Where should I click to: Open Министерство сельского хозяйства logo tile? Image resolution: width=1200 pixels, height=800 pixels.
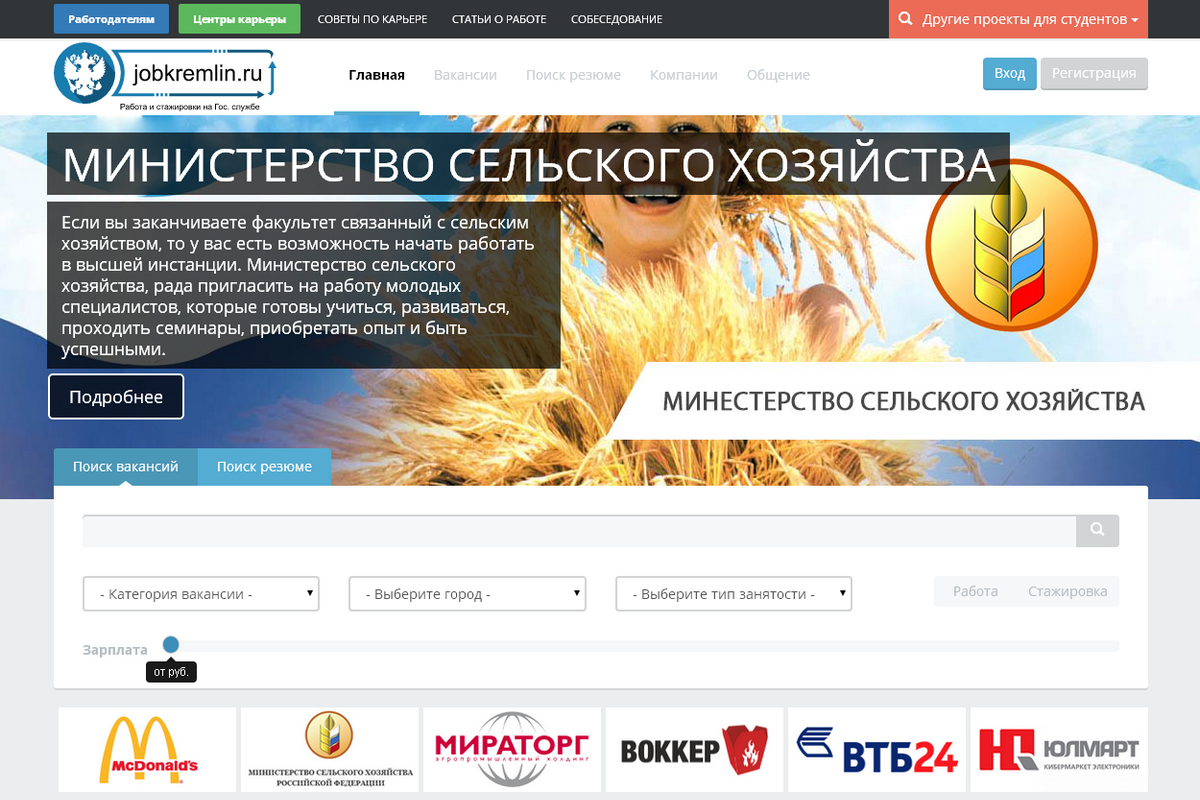[330, 750]
